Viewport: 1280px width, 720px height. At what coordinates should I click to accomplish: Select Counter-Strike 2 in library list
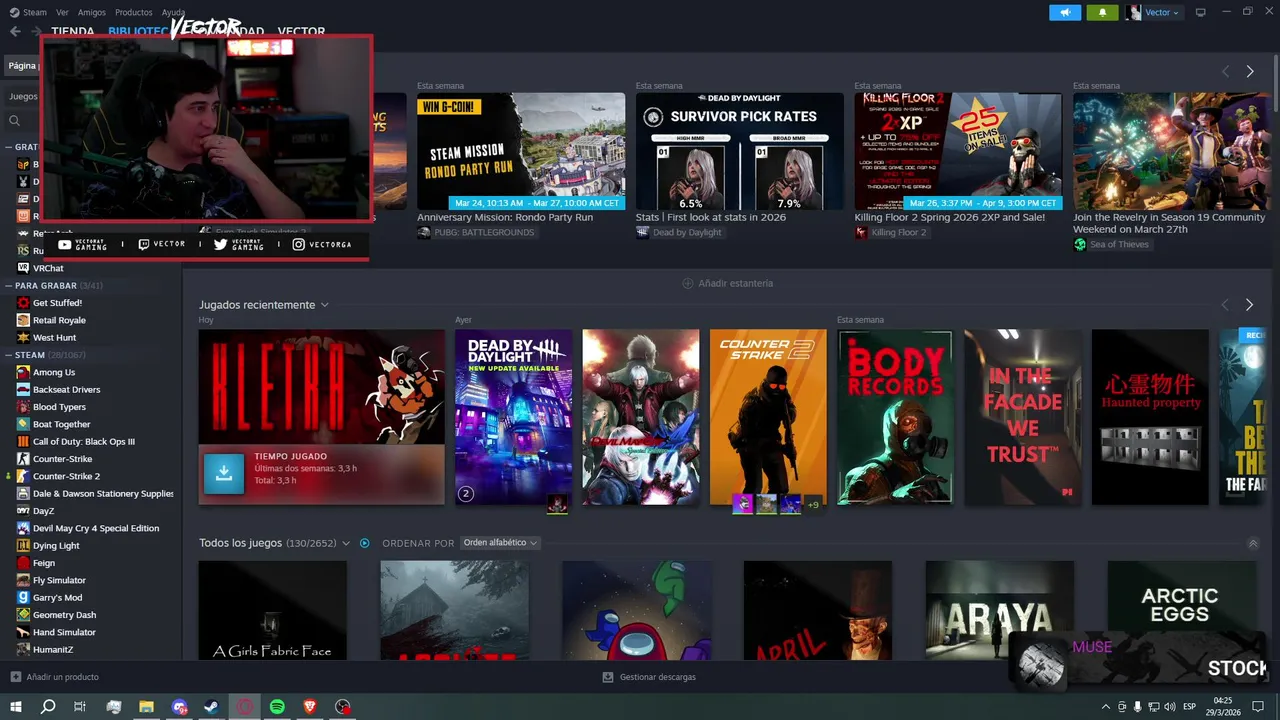click(66, 476)
